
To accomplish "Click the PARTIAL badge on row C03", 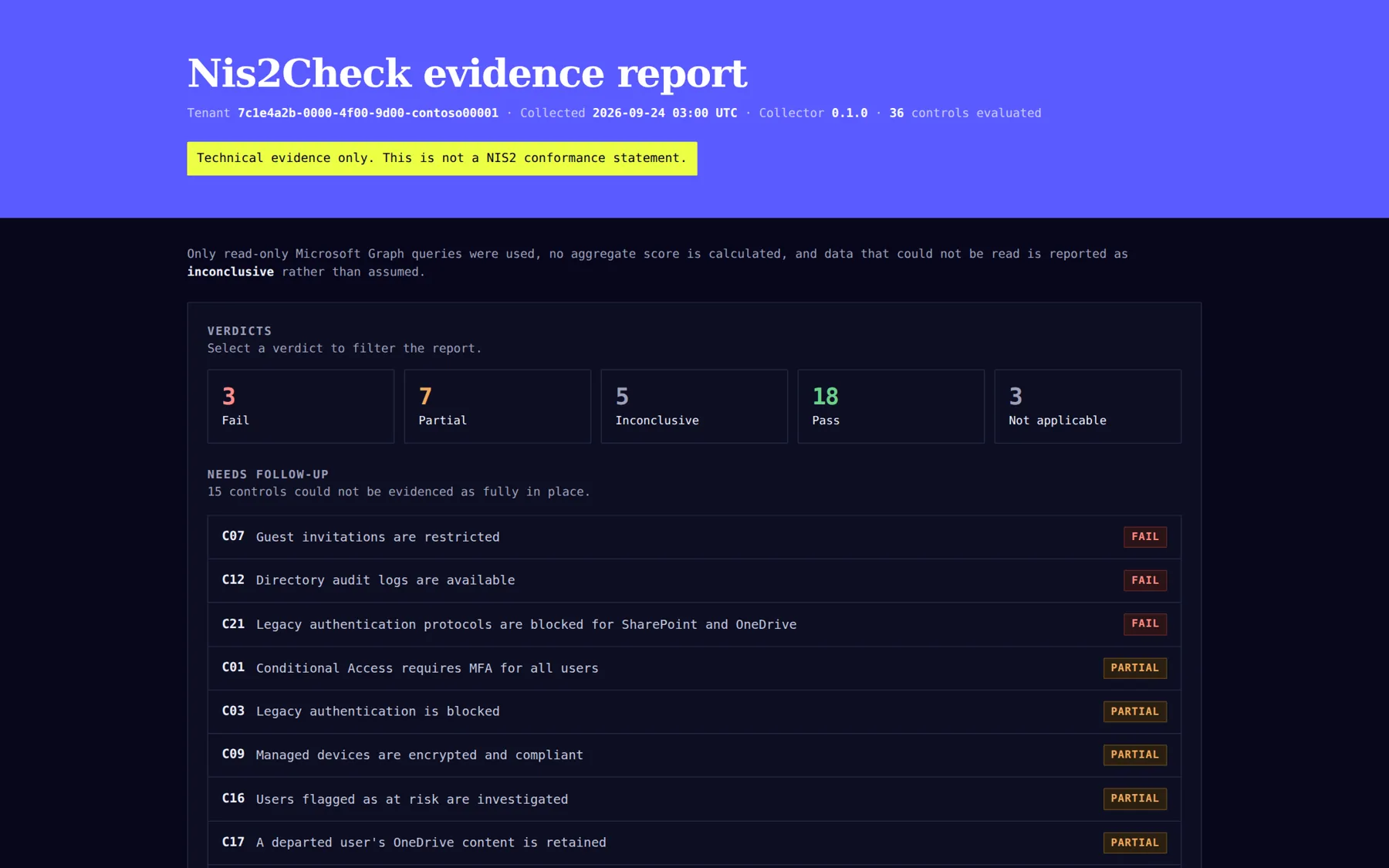I will tap(1134, 711).
